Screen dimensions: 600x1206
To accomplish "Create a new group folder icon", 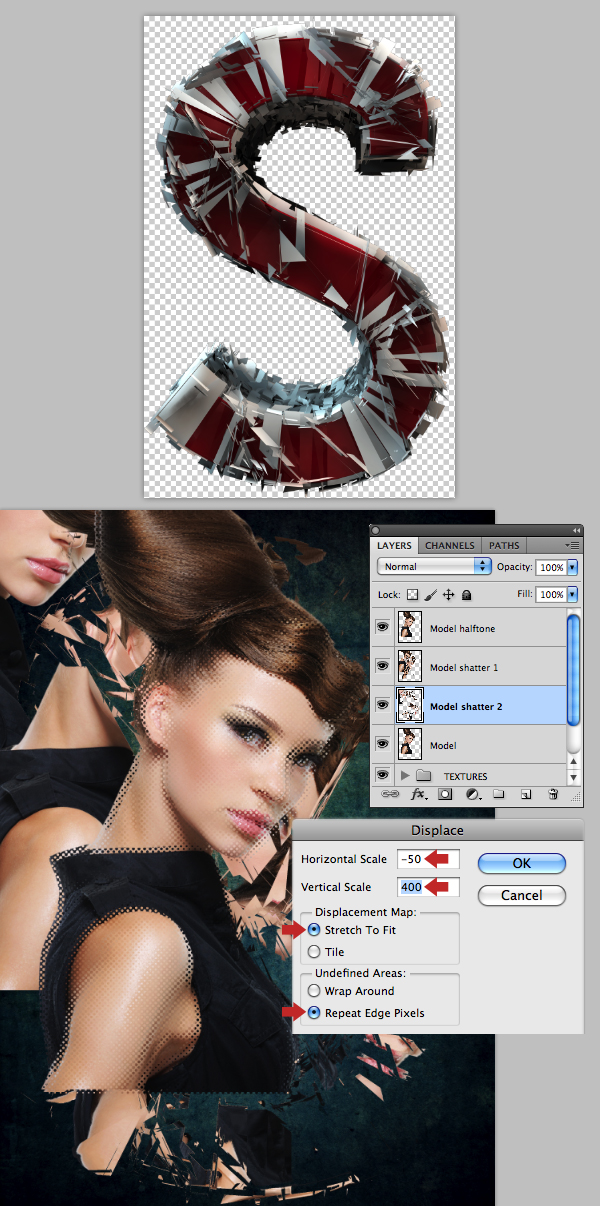I will 500,795.
